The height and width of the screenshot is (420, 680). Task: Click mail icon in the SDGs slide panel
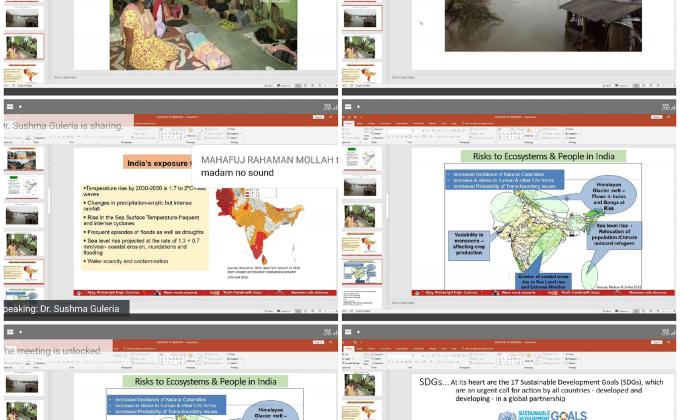[x=348, y=332]
